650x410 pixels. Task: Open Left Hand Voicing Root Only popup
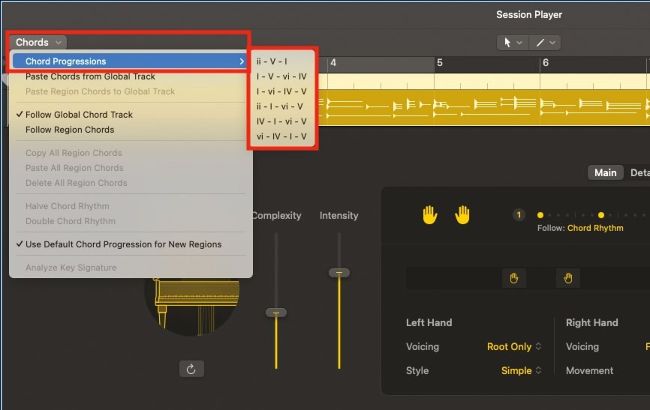point(514,346)
